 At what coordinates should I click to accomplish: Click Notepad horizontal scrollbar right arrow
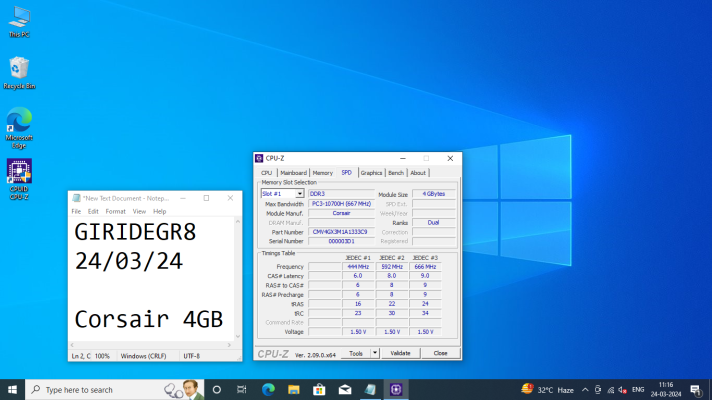pyautogui.click(x=229, y=345)
